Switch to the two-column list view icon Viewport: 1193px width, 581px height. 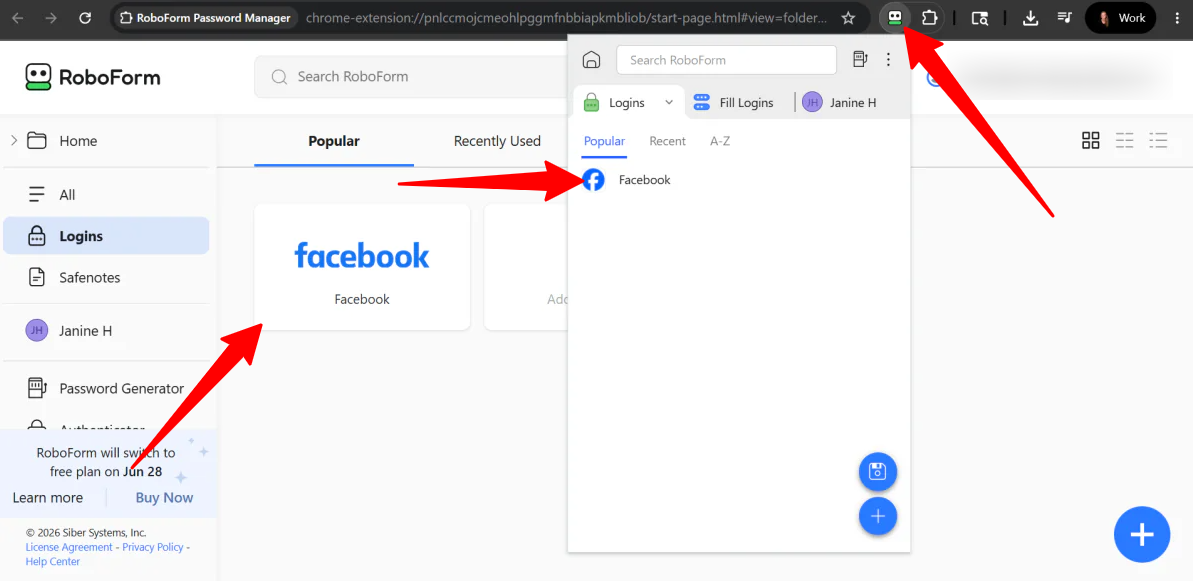(x=1125, y=140)
